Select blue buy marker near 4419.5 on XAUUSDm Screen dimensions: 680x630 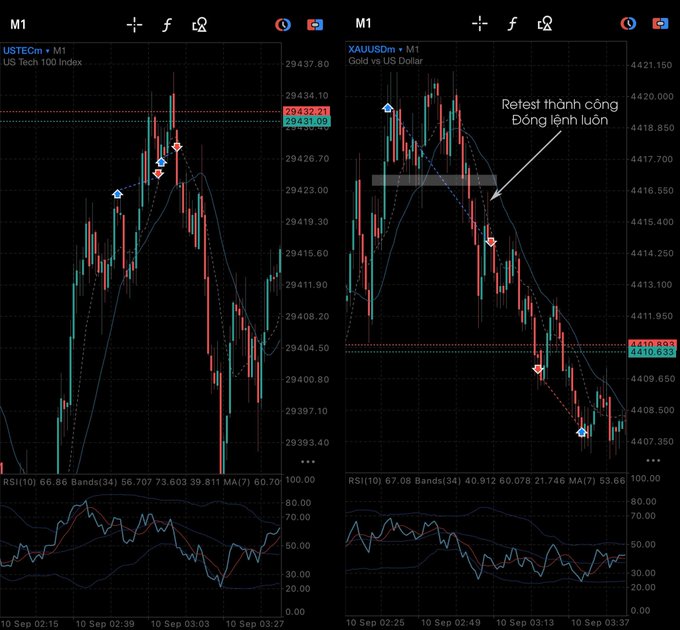pos(388,108)
